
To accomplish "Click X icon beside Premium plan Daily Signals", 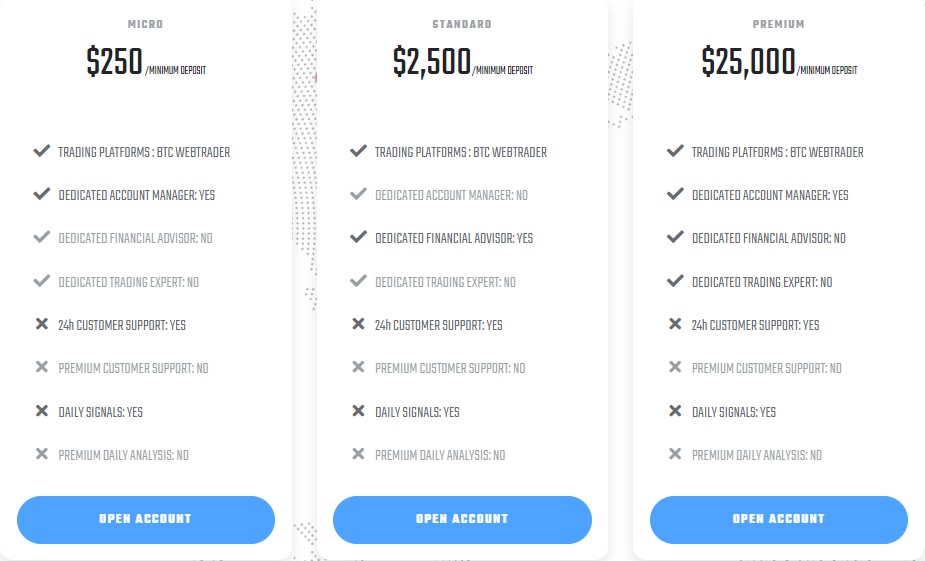I will 675,411.
